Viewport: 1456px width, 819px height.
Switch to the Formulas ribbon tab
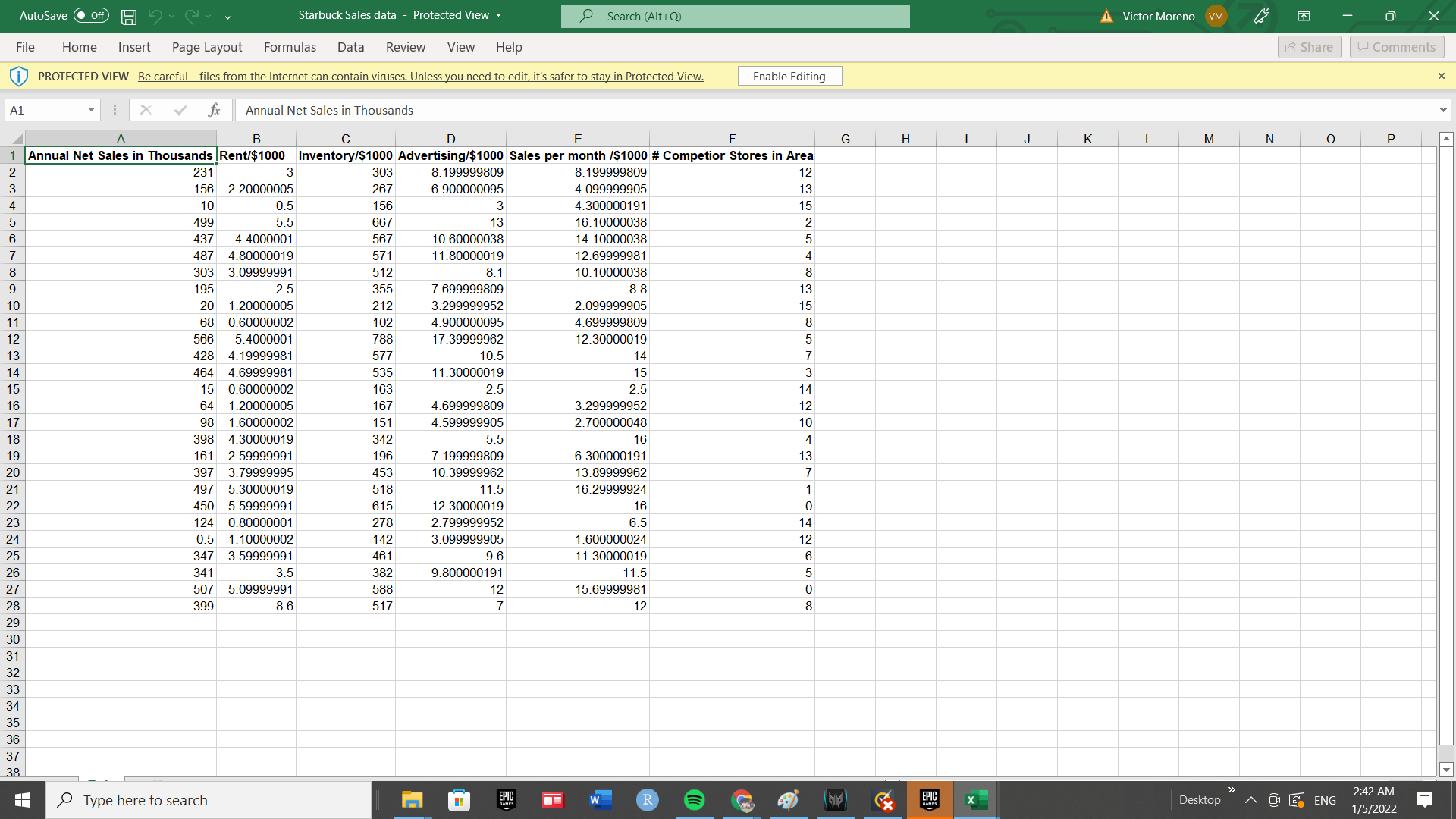(290, 47)
